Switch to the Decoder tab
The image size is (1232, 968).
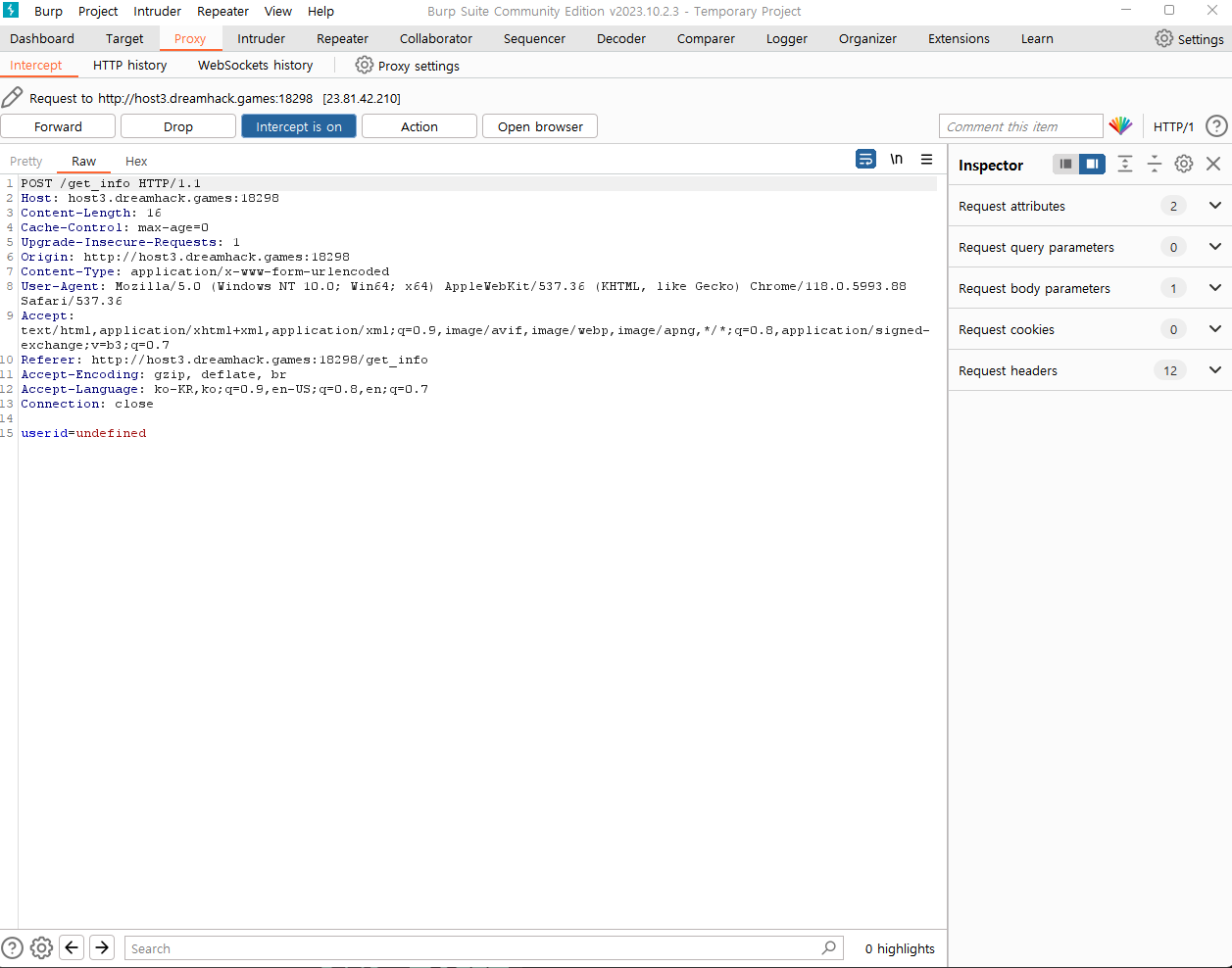[x=621, y=38]
